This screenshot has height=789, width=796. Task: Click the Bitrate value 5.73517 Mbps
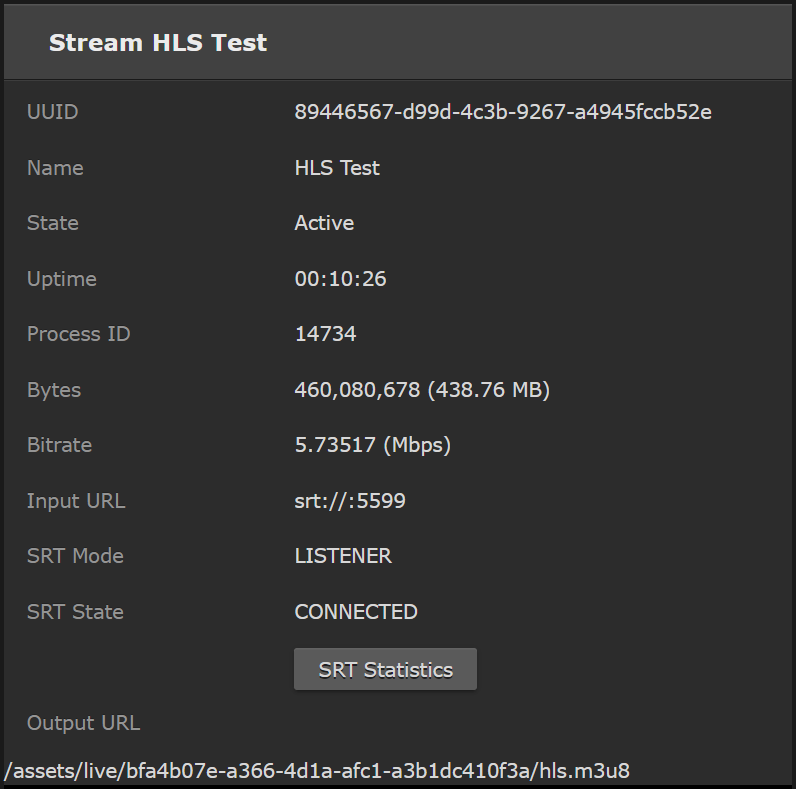[372, 445]
